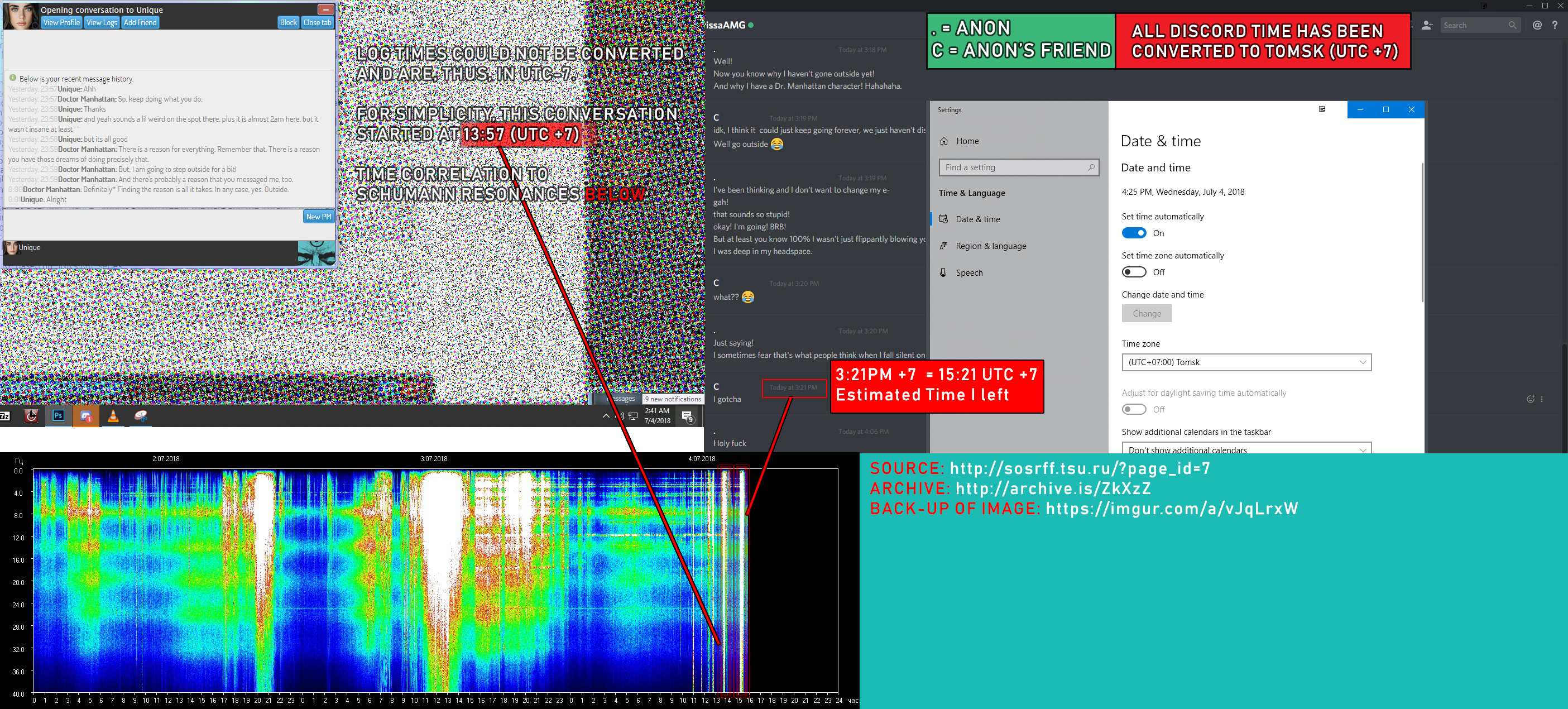Click the 'Today at 4:06 PM' timestamp

(x=863, y=432)
